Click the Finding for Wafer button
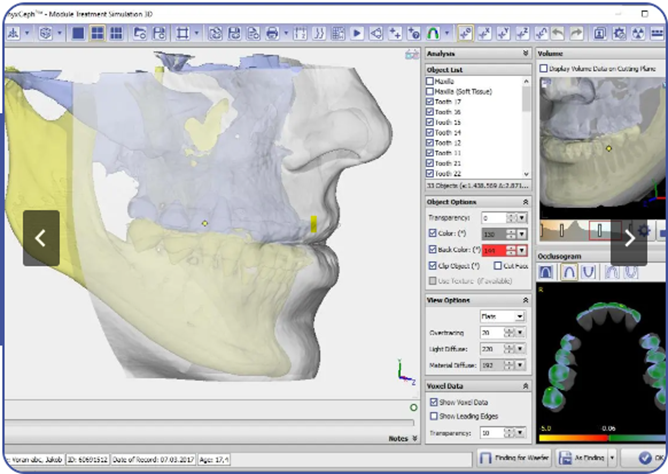The height and width of the screenshot is (474, 668). [x=513, y=458]
